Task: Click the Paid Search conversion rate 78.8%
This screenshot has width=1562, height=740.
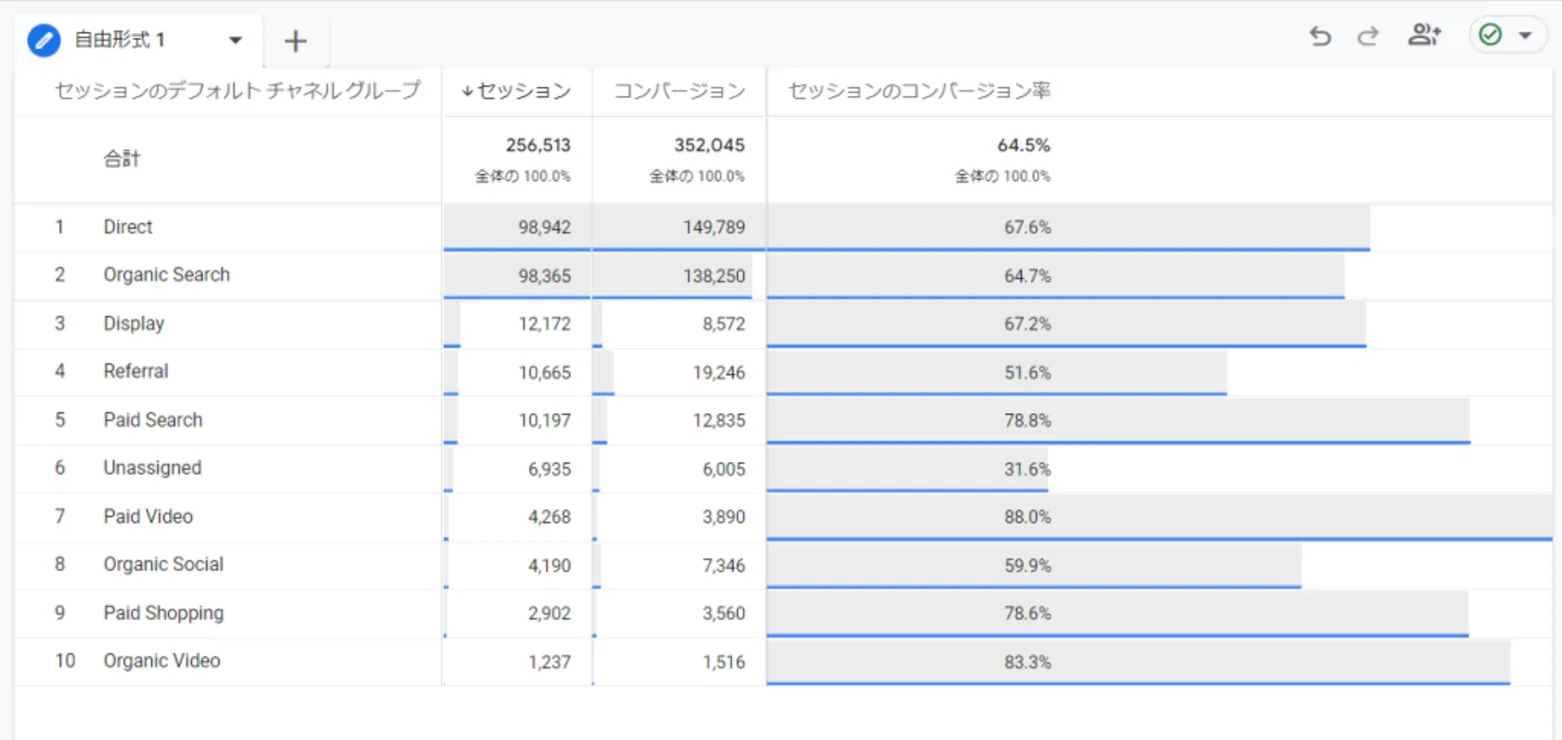Action: coord(1028,421)
